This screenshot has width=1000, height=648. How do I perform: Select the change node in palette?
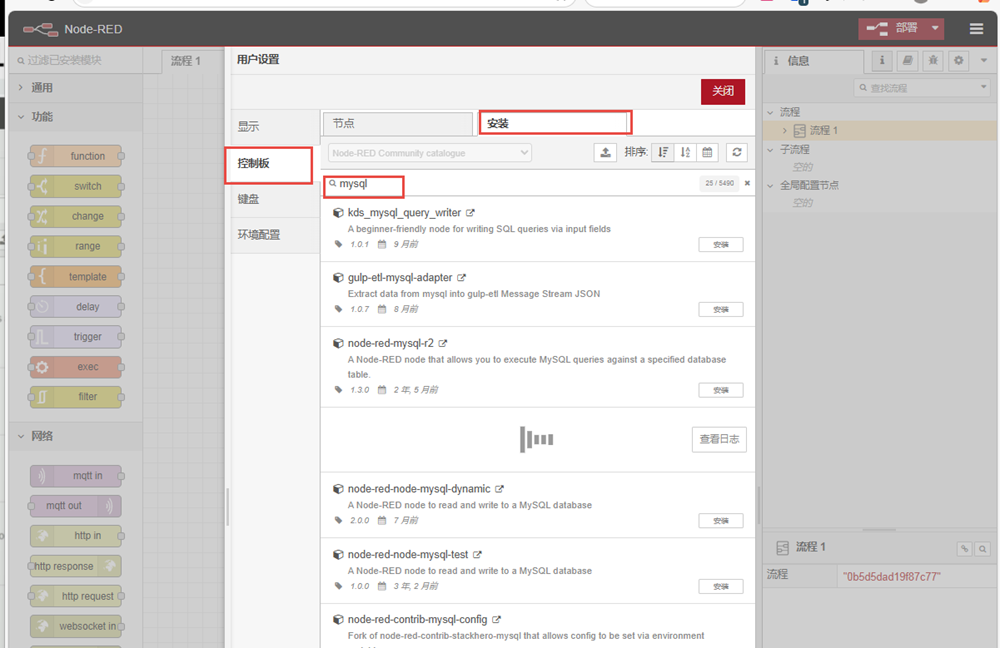click(76, 216)
